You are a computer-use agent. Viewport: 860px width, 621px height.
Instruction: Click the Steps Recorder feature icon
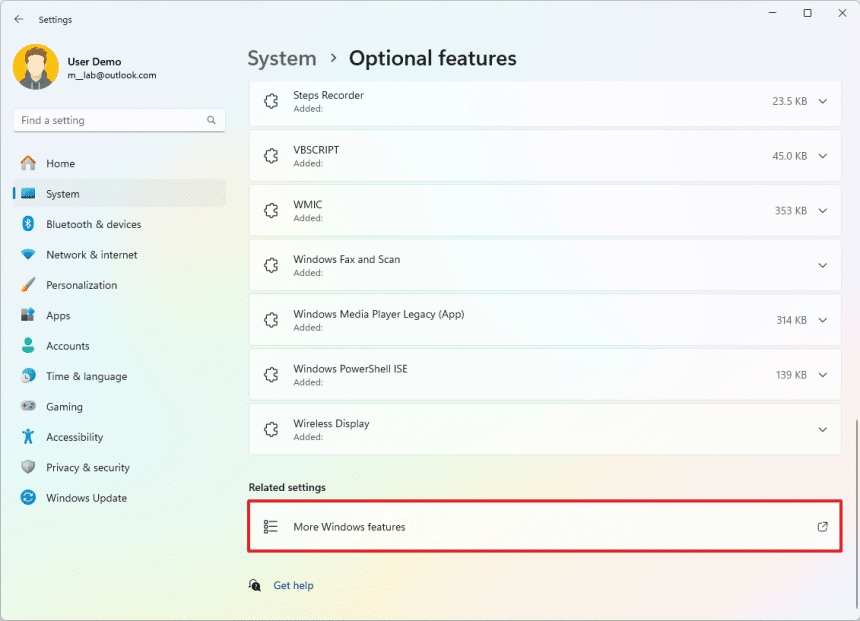[271, 101]
